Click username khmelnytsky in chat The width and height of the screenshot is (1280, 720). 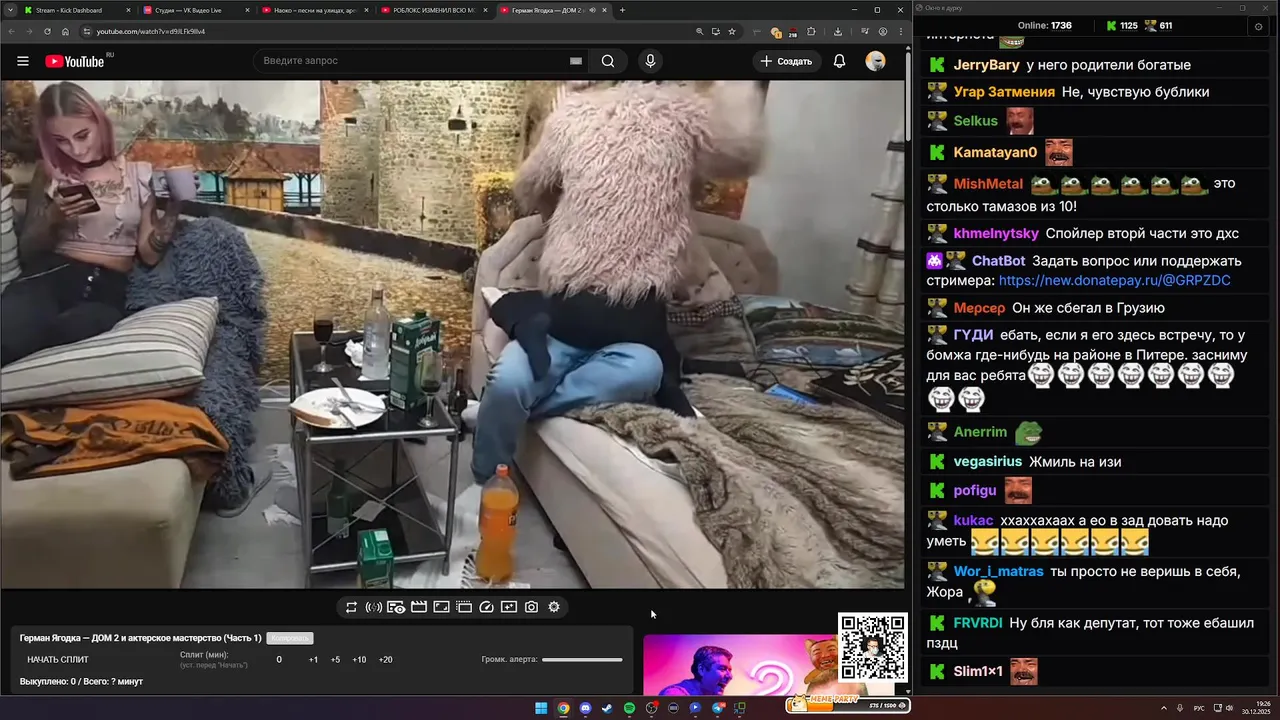996,234
